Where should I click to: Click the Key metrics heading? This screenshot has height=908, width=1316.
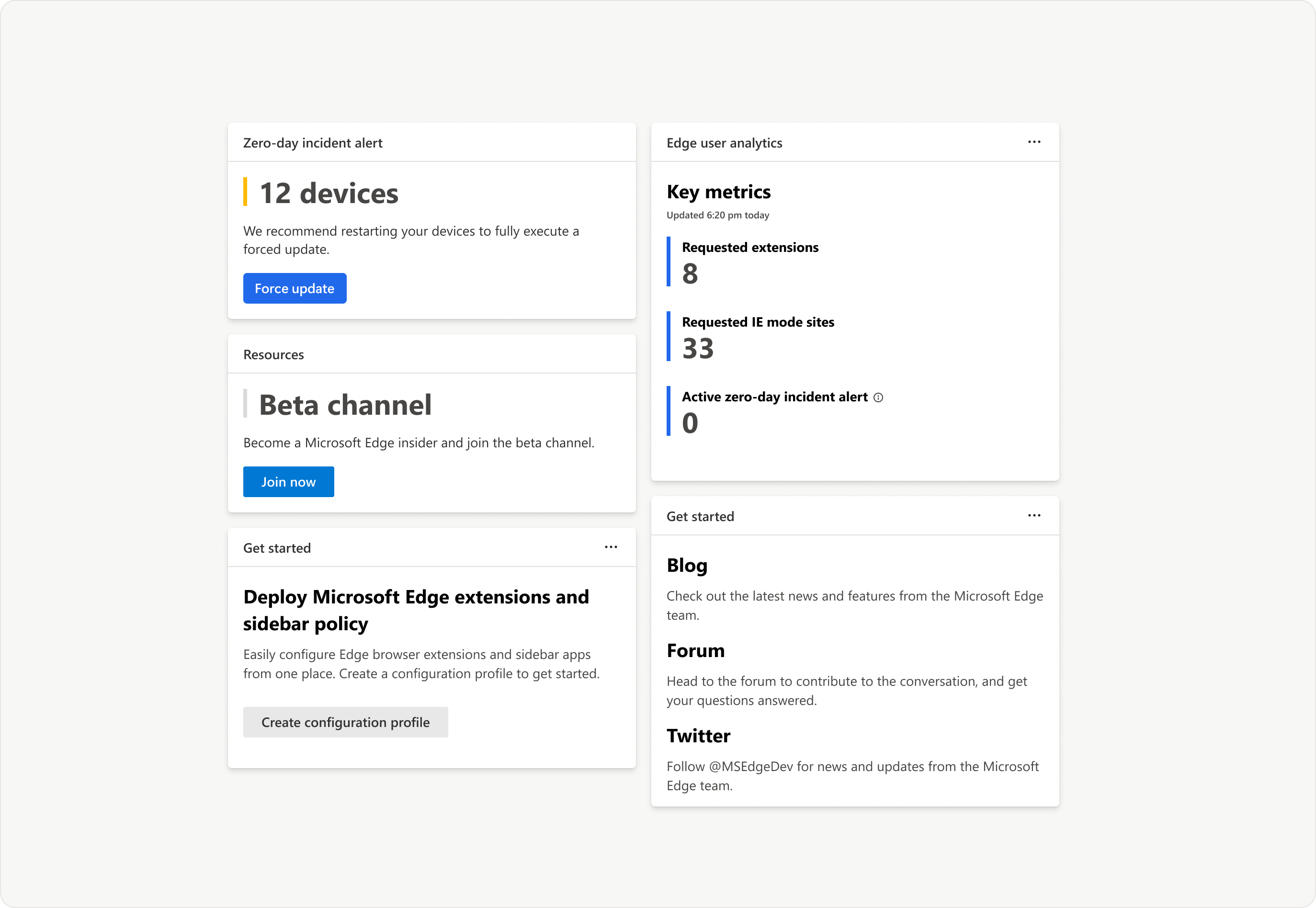click(x=719, y=193)
